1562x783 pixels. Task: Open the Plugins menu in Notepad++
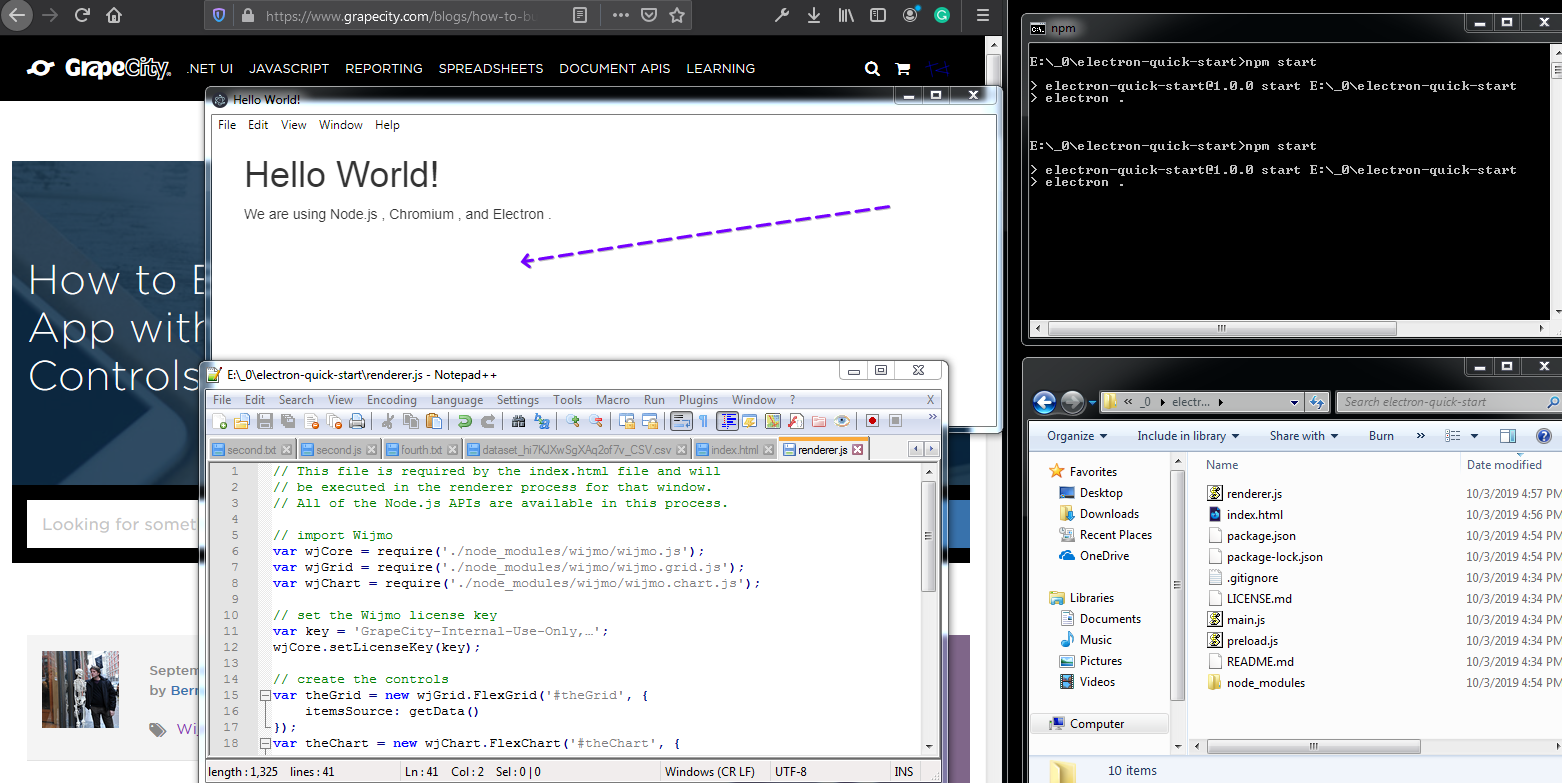698,399
